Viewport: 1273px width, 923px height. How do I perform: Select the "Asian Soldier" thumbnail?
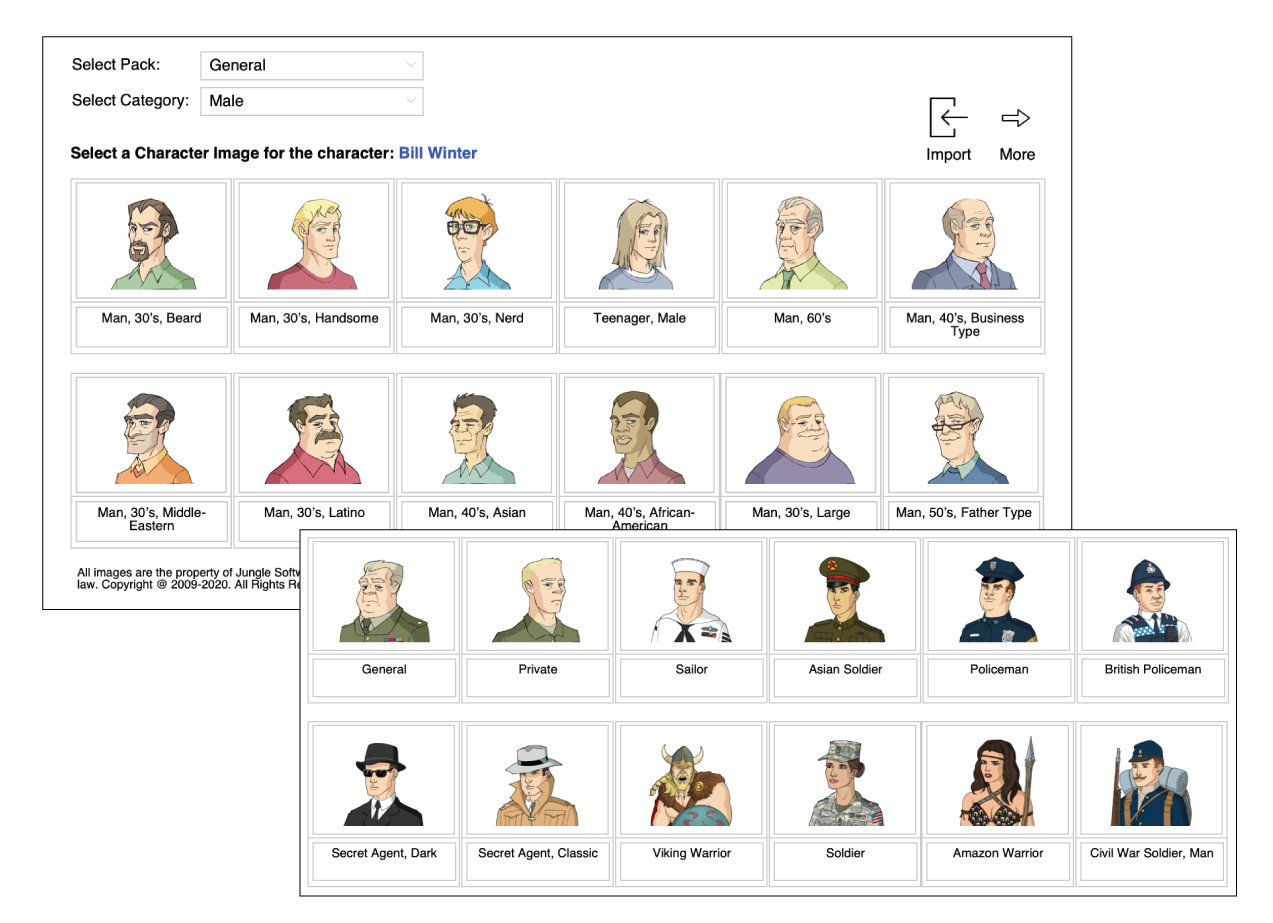(844, 595)
